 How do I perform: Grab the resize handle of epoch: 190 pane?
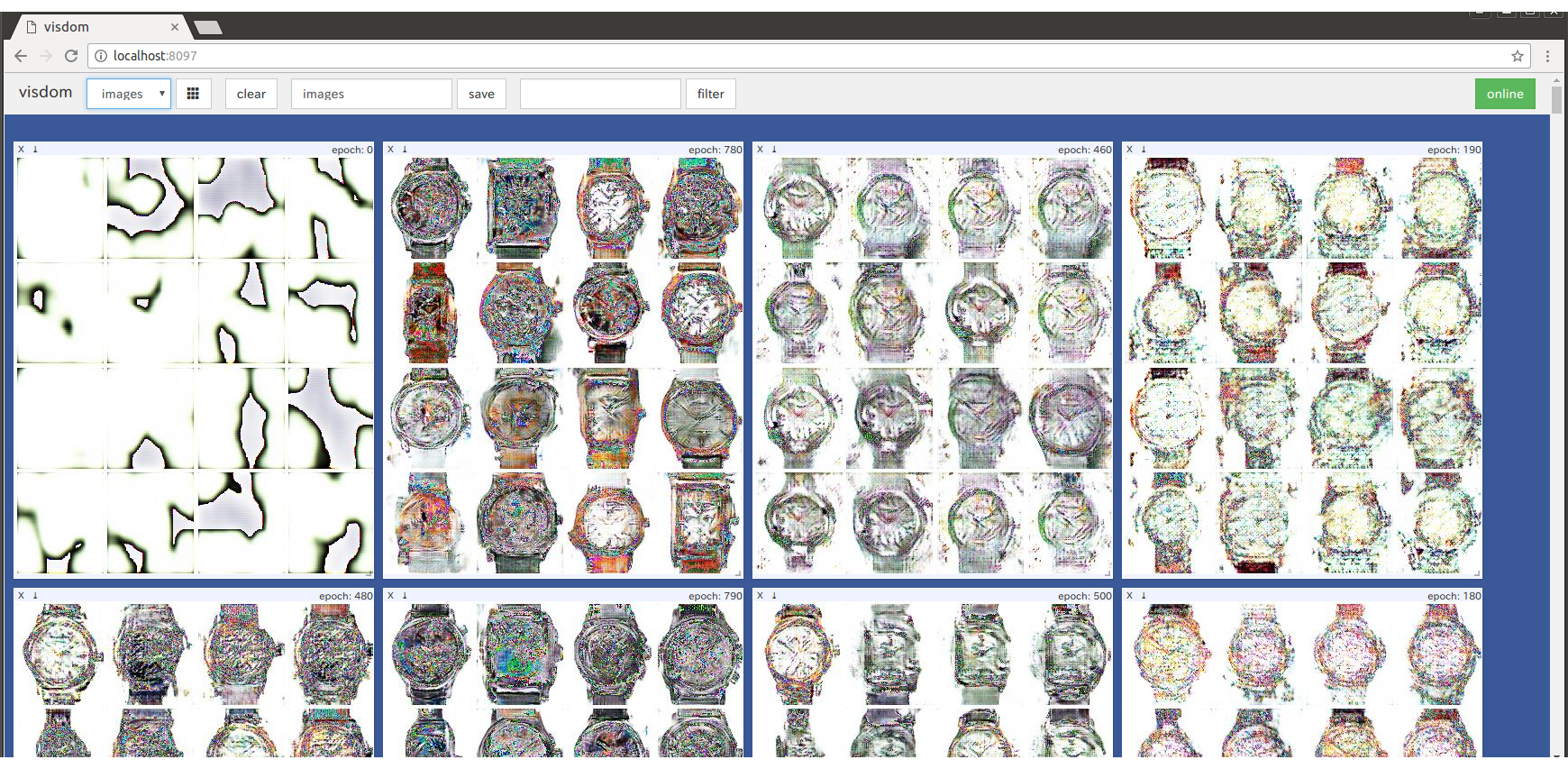[x=1477, y=573]
